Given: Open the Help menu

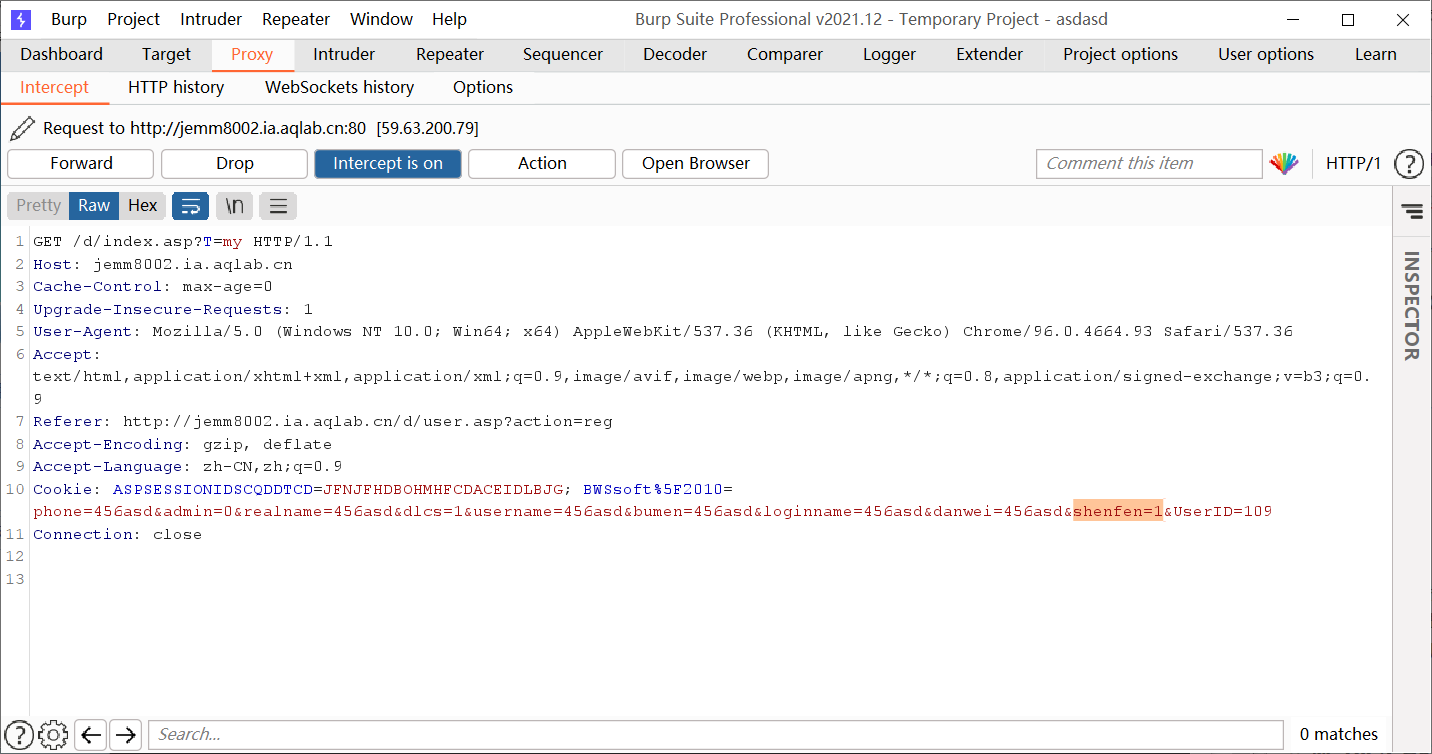Looking at the screenshot, I should (x=449, y=19).
